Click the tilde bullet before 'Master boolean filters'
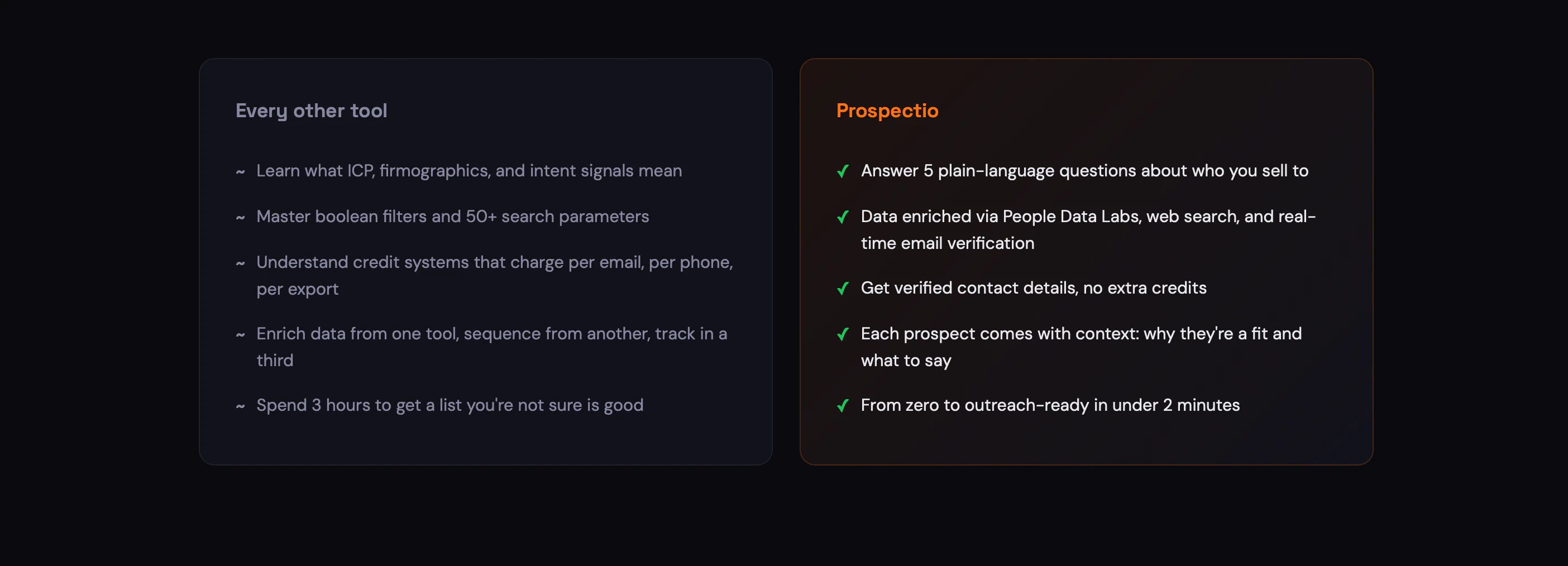Viewport: 1568px width, 566px height. [241, 218]
